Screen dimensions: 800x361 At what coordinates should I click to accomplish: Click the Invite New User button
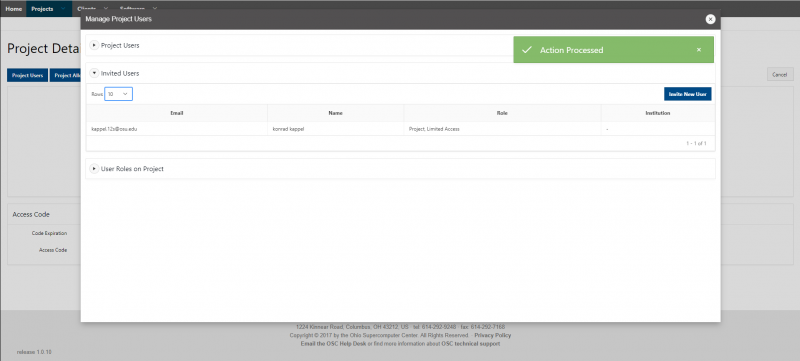[687, 94]
